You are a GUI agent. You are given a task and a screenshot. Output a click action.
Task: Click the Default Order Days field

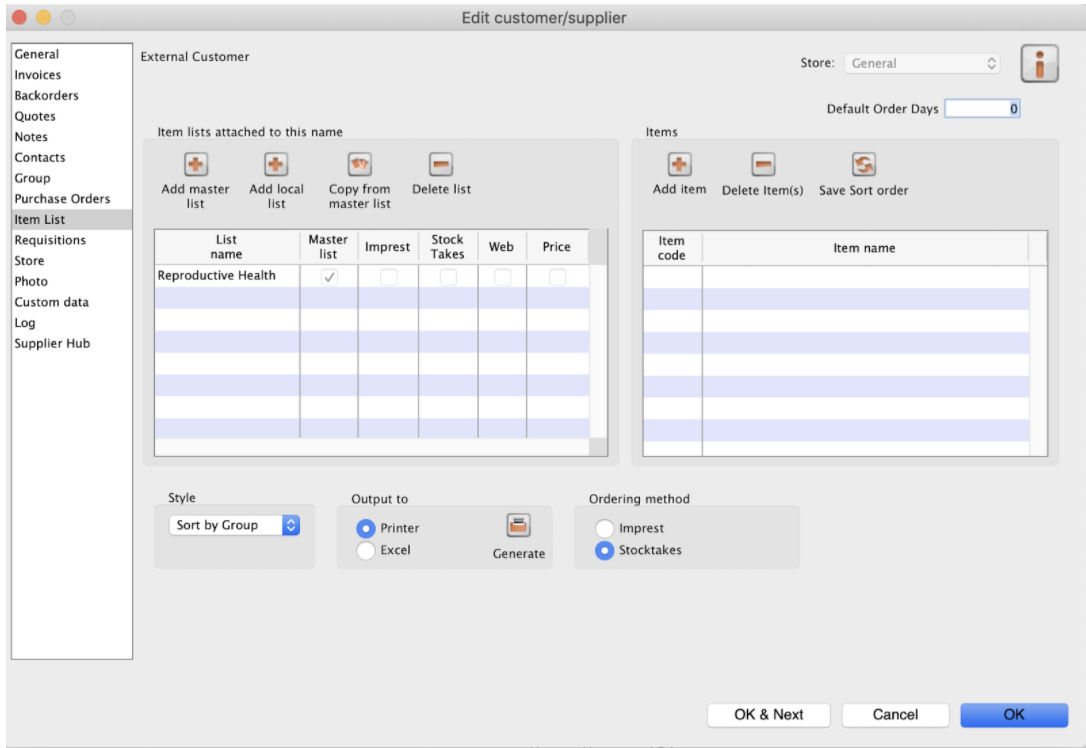coord(982,109)
